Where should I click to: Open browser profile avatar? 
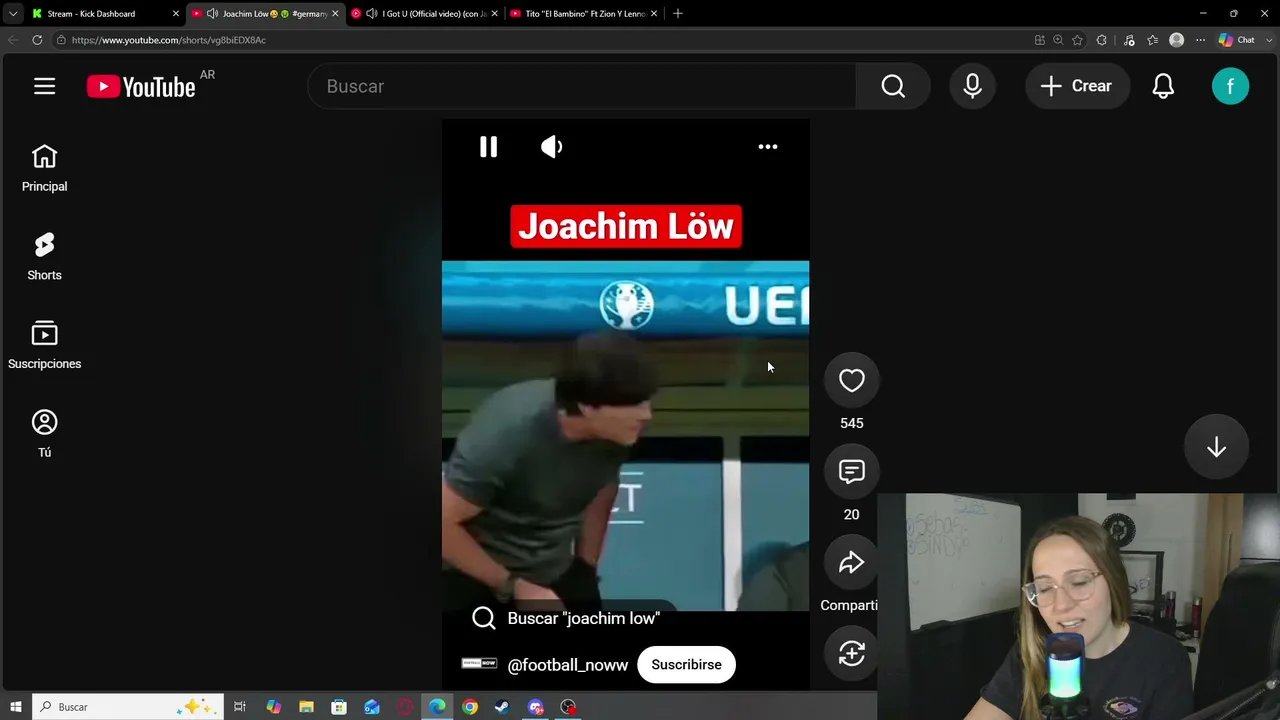pyautogui.click(x=1176, y=40)
